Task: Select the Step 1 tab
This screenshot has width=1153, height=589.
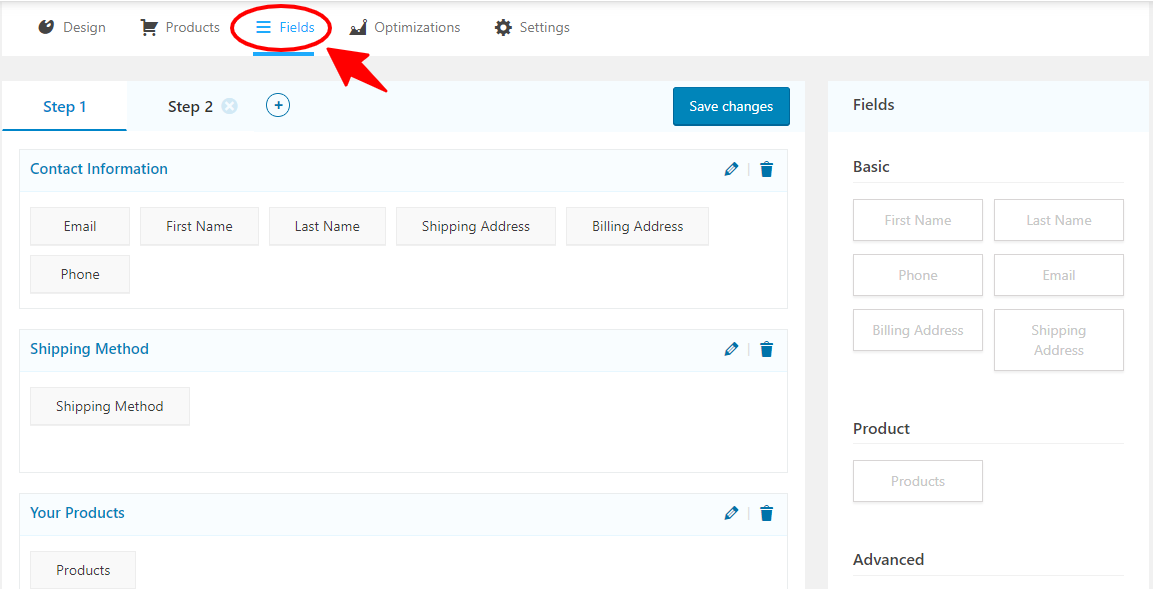Action: click(x=65, y=107)
